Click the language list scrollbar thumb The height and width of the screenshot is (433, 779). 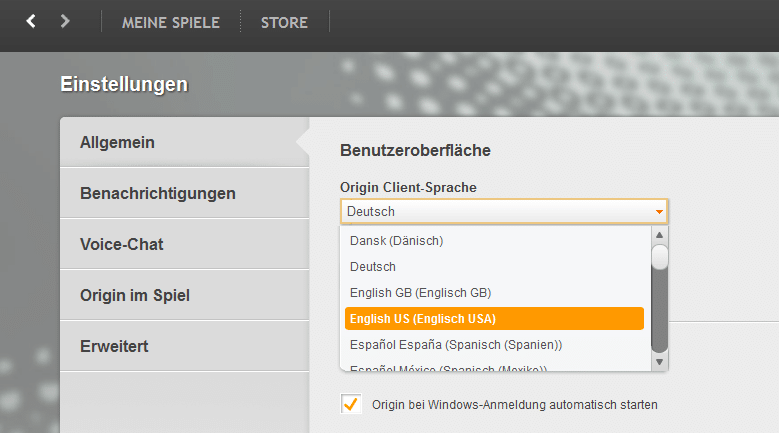click(x=660, y=258)
